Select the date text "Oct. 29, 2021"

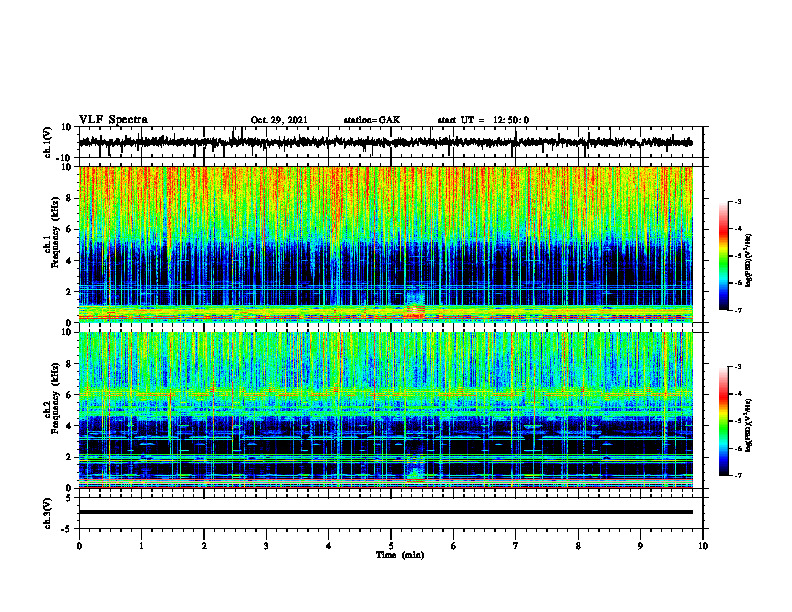pyautogui.click(x=279, y=120)
